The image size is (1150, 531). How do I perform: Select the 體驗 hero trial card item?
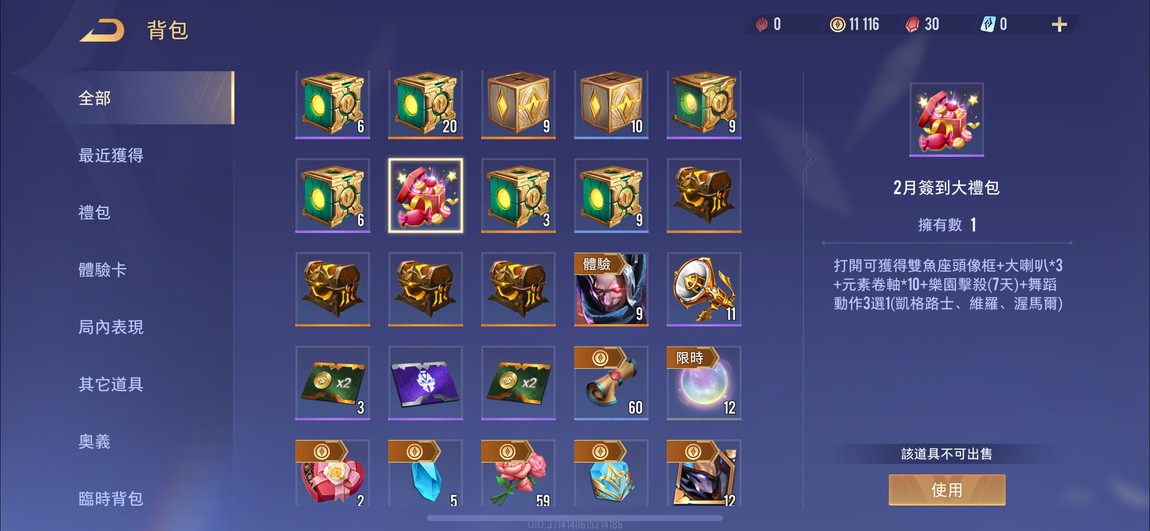(611, 290)
